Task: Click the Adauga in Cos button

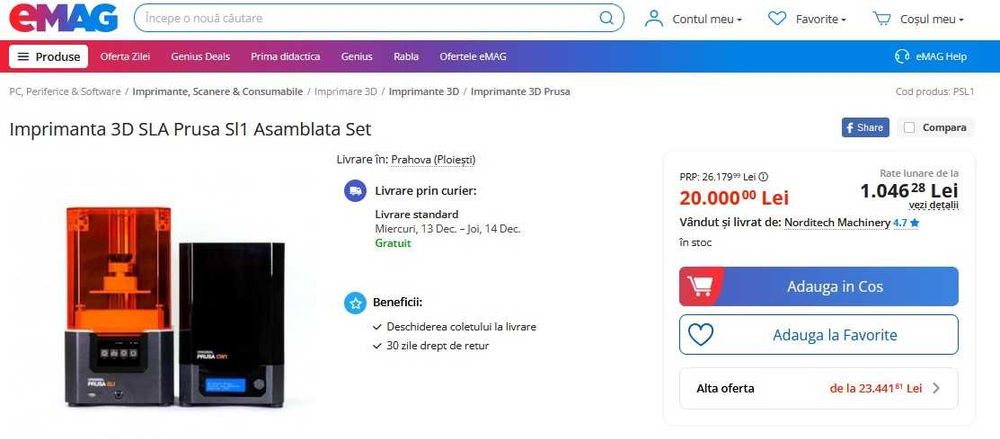Action: click(819, 286)
